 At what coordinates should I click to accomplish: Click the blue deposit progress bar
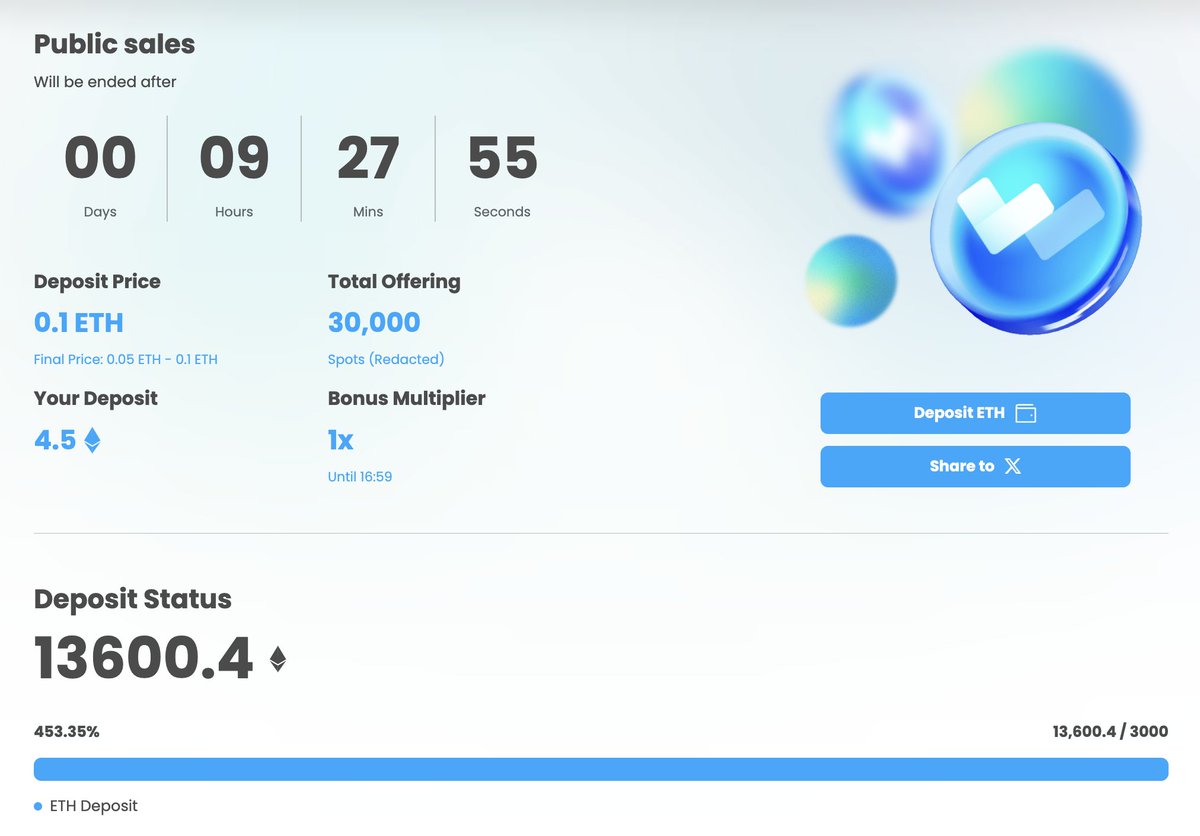(x=601, y=769)
